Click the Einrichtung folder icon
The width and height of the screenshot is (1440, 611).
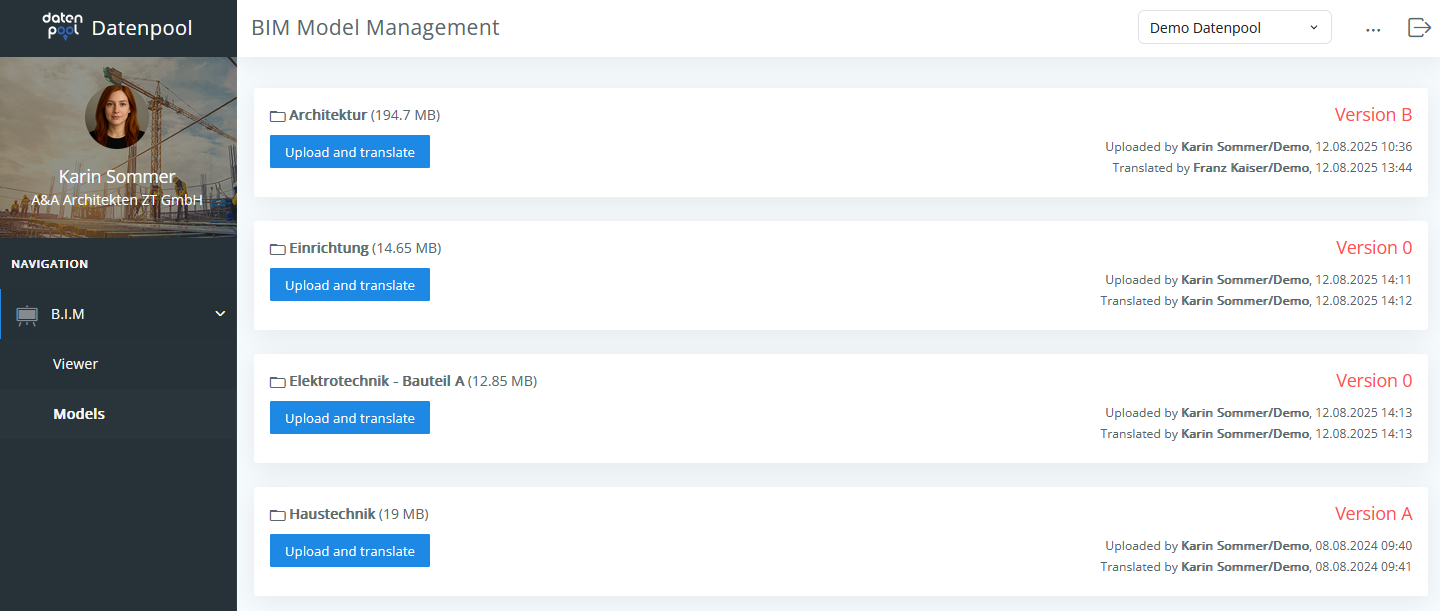click(x=278, y=249)
